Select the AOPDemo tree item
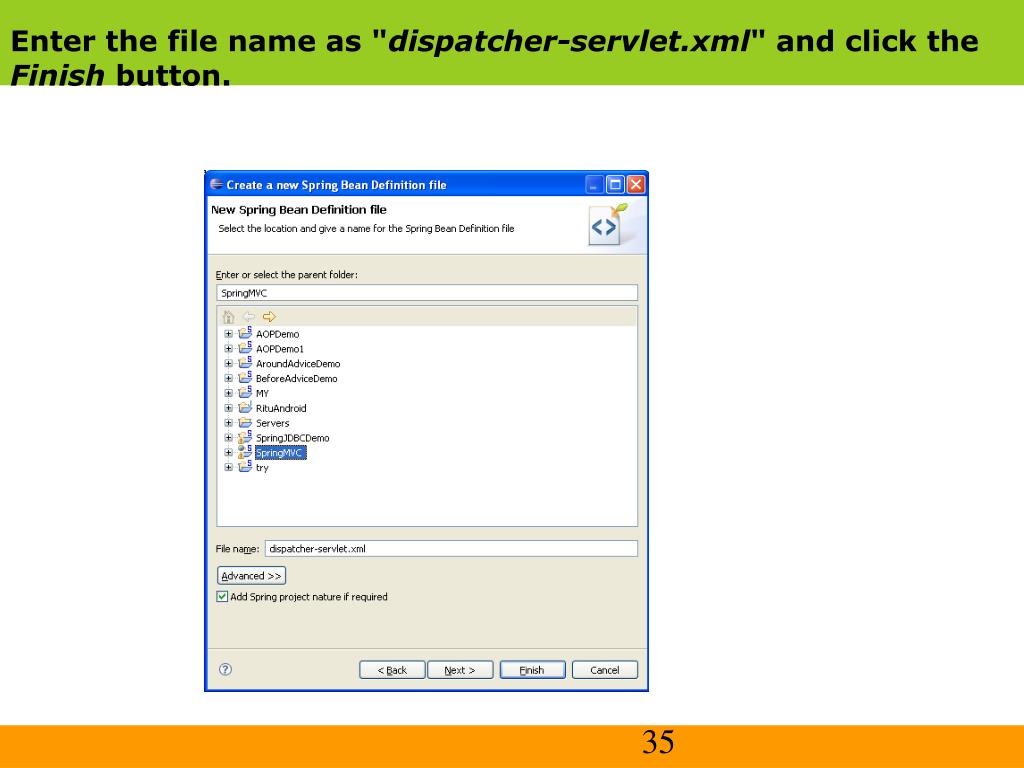 tap(278, 334)
